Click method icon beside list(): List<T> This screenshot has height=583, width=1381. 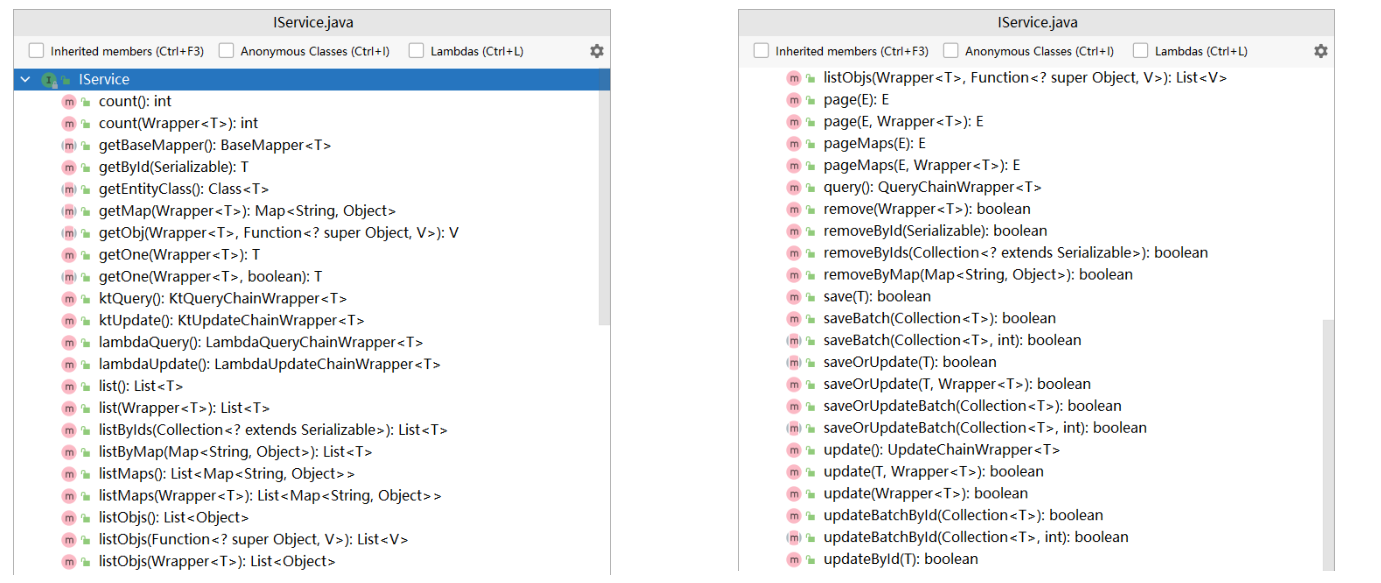point(69,386)
